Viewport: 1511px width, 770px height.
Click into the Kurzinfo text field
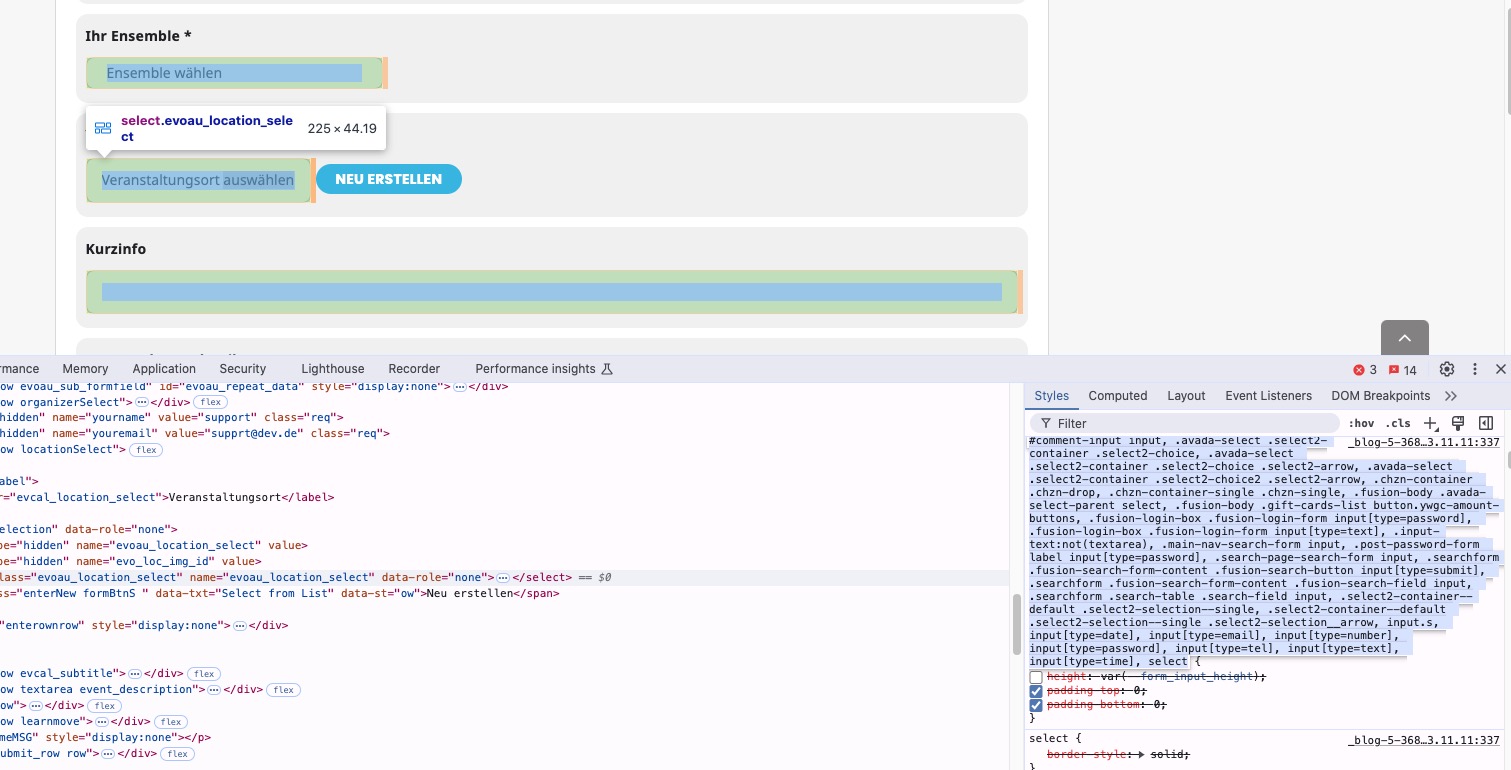click(551, 292)
